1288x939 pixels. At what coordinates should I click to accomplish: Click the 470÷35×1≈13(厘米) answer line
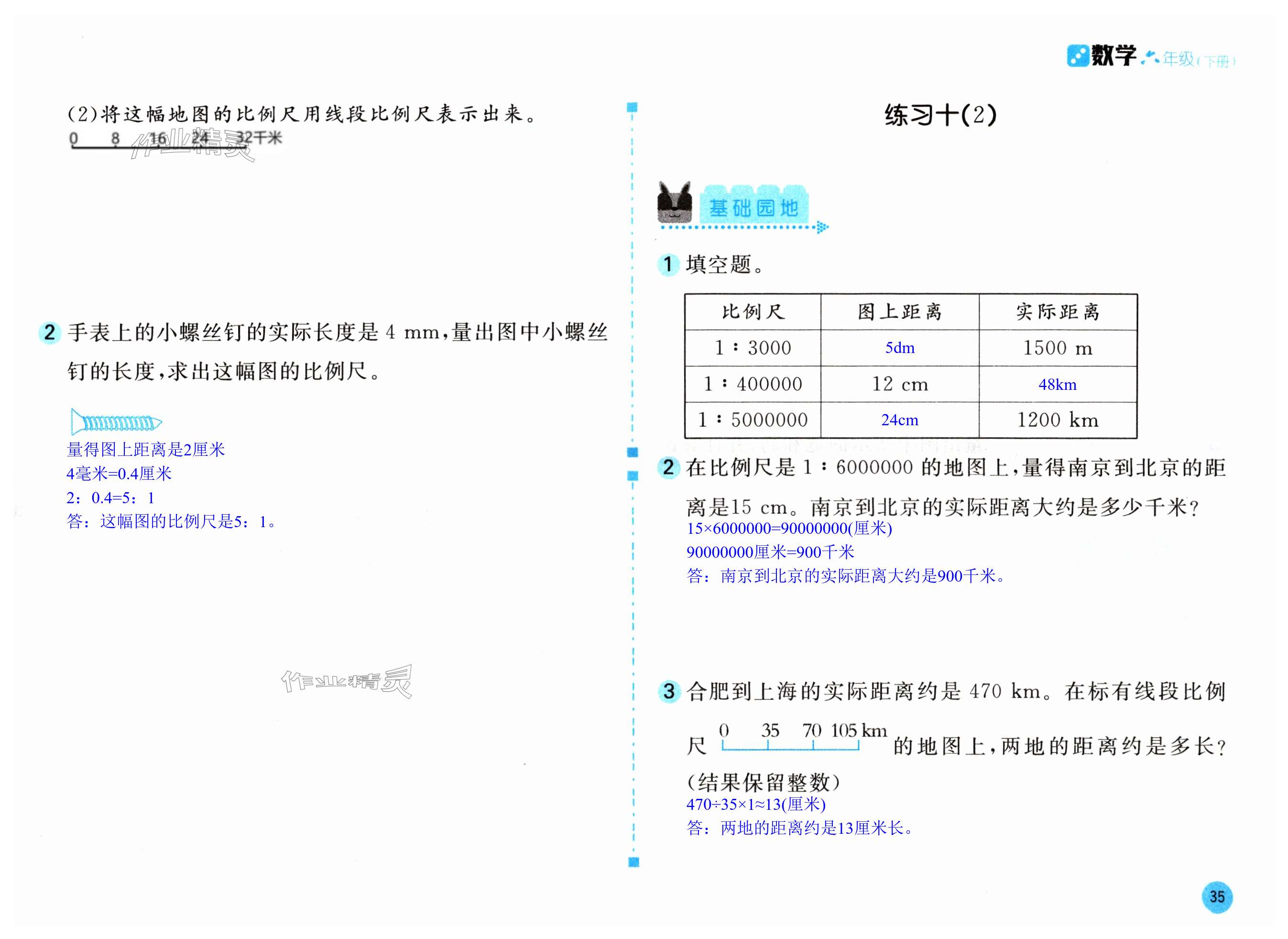click(756, 804)
